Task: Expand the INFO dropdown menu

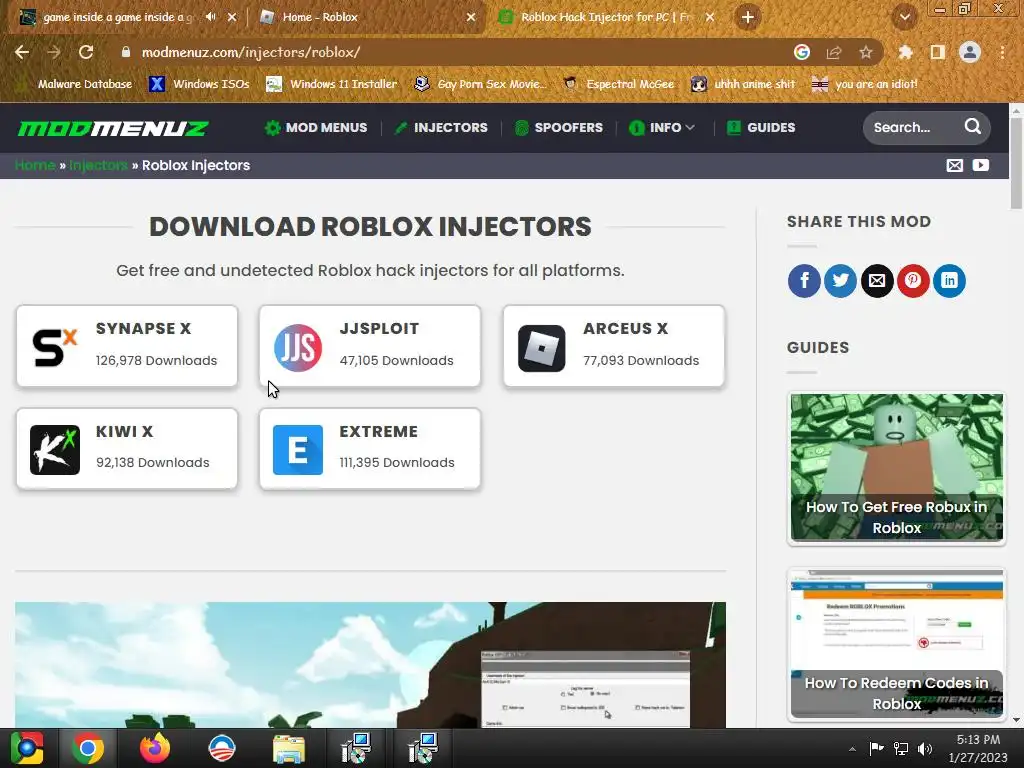Action: click(662, 127)
